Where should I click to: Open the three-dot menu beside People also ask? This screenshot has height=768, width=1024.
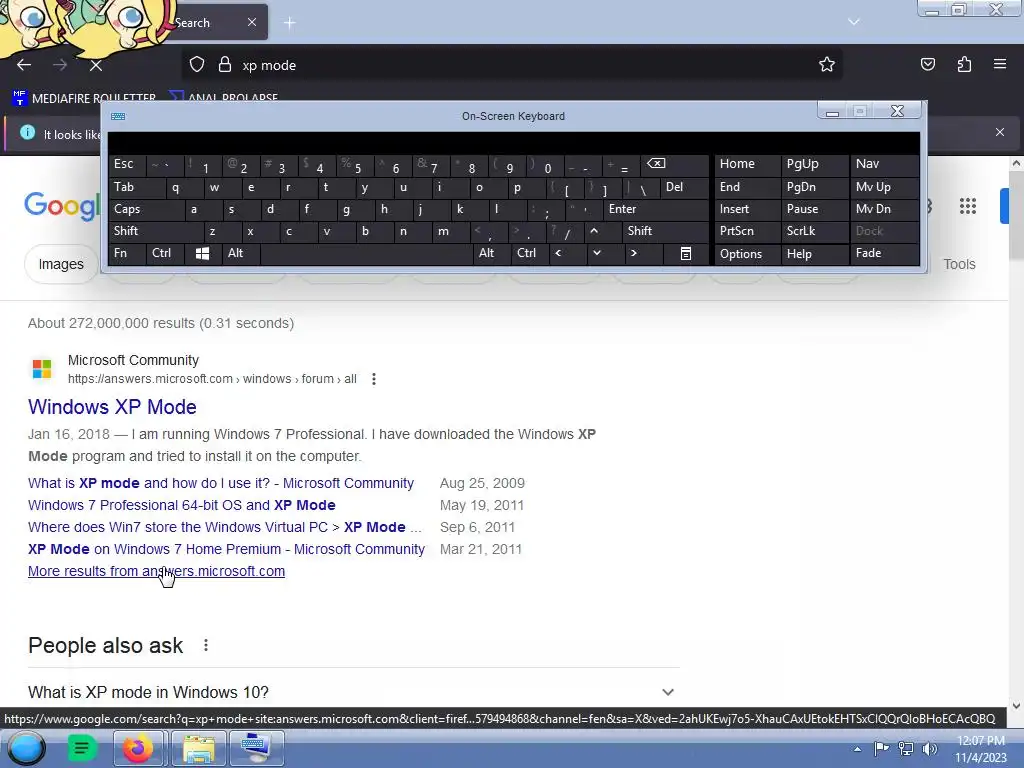(206, 645)
